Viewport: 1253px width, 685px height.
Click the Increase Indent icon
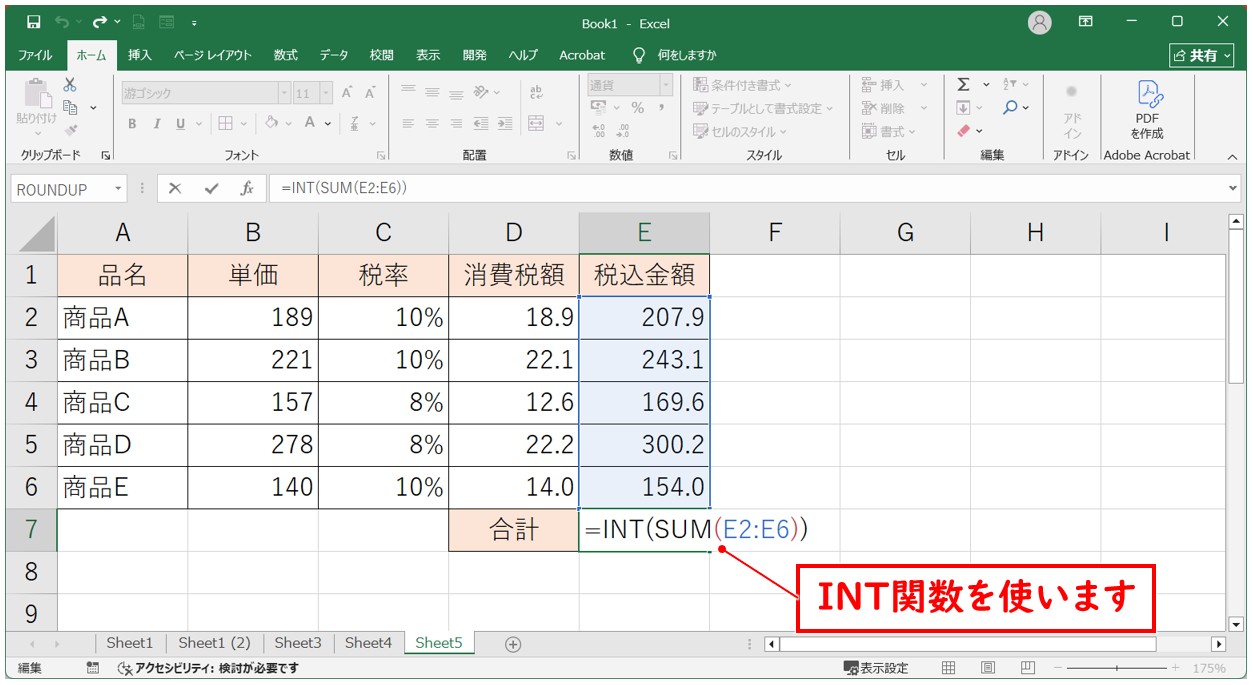(x=505, y=124)
